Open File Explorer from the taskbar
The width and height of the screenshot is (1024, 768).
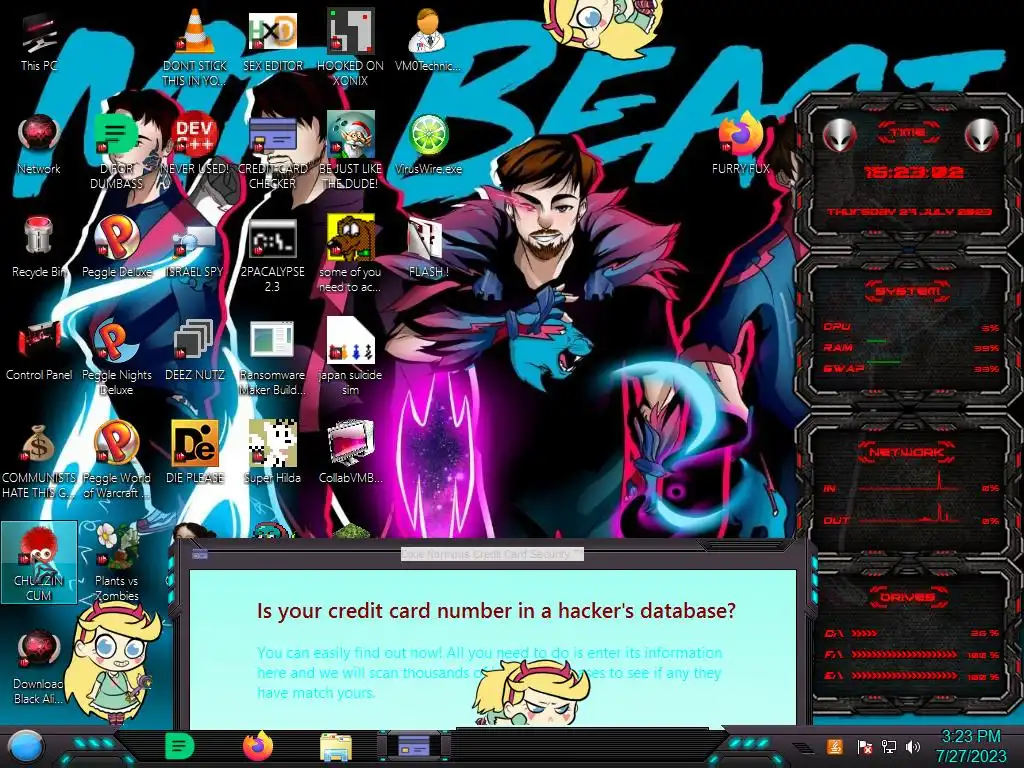pos(336,747)
